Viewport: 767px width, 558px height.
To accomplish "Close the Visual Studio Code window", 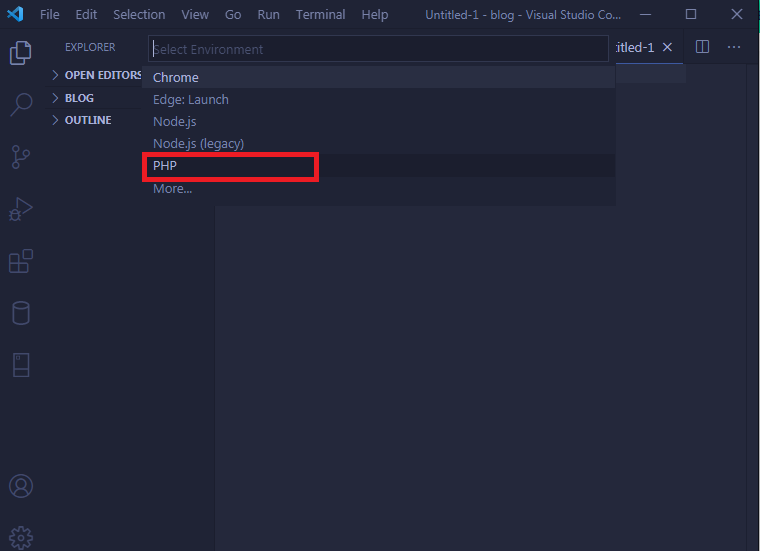I will click(x=737, y=15).
